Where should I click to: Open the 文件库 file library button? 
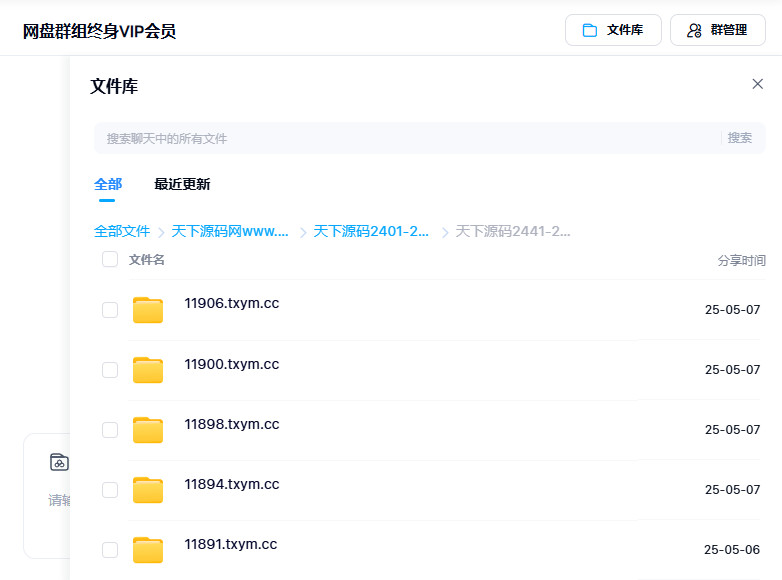[x=613, y=30]
